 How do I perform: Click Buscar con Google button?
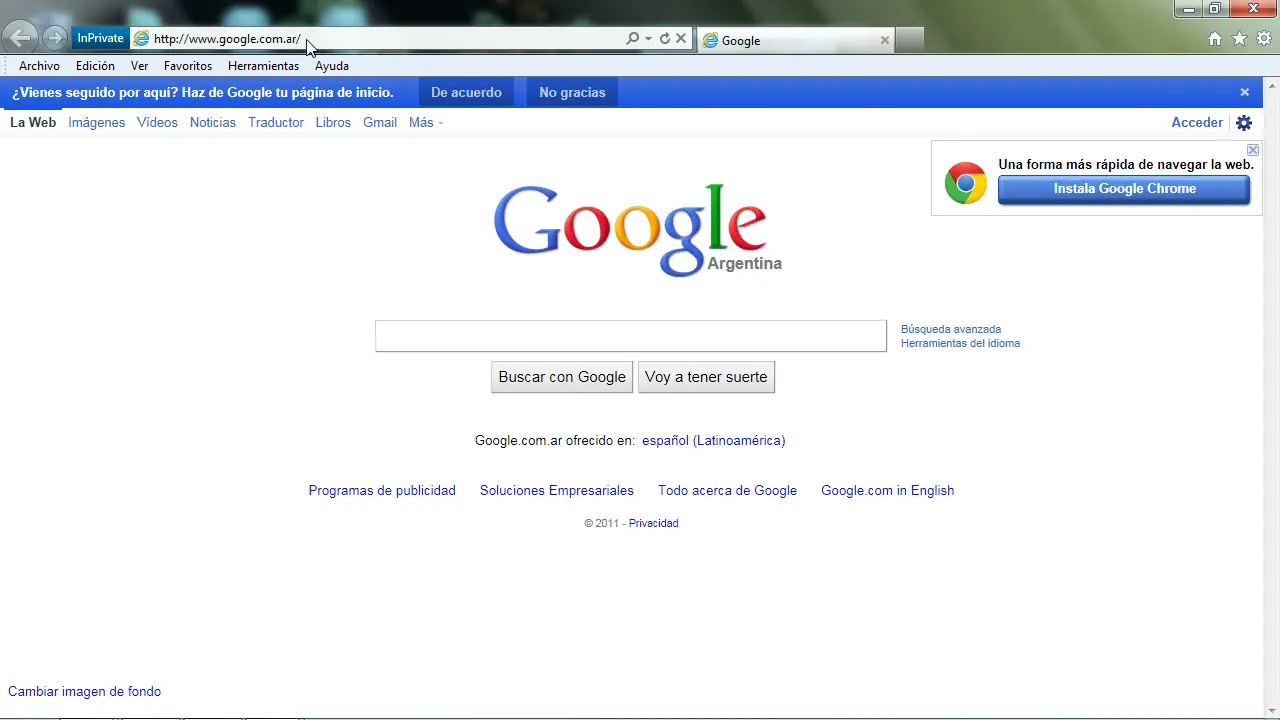tap(562, 377)
